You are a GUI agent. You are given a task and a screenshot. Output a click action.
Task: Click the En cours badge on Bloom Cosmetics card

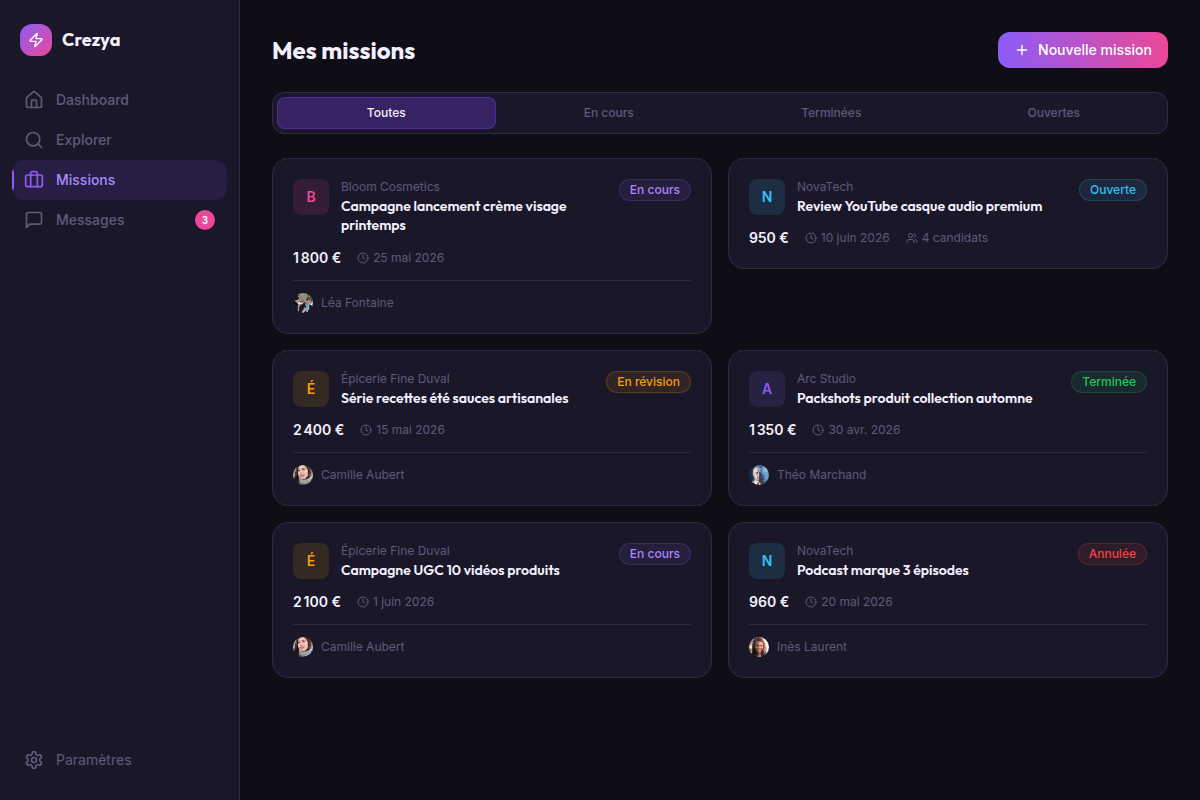(655, 190)
